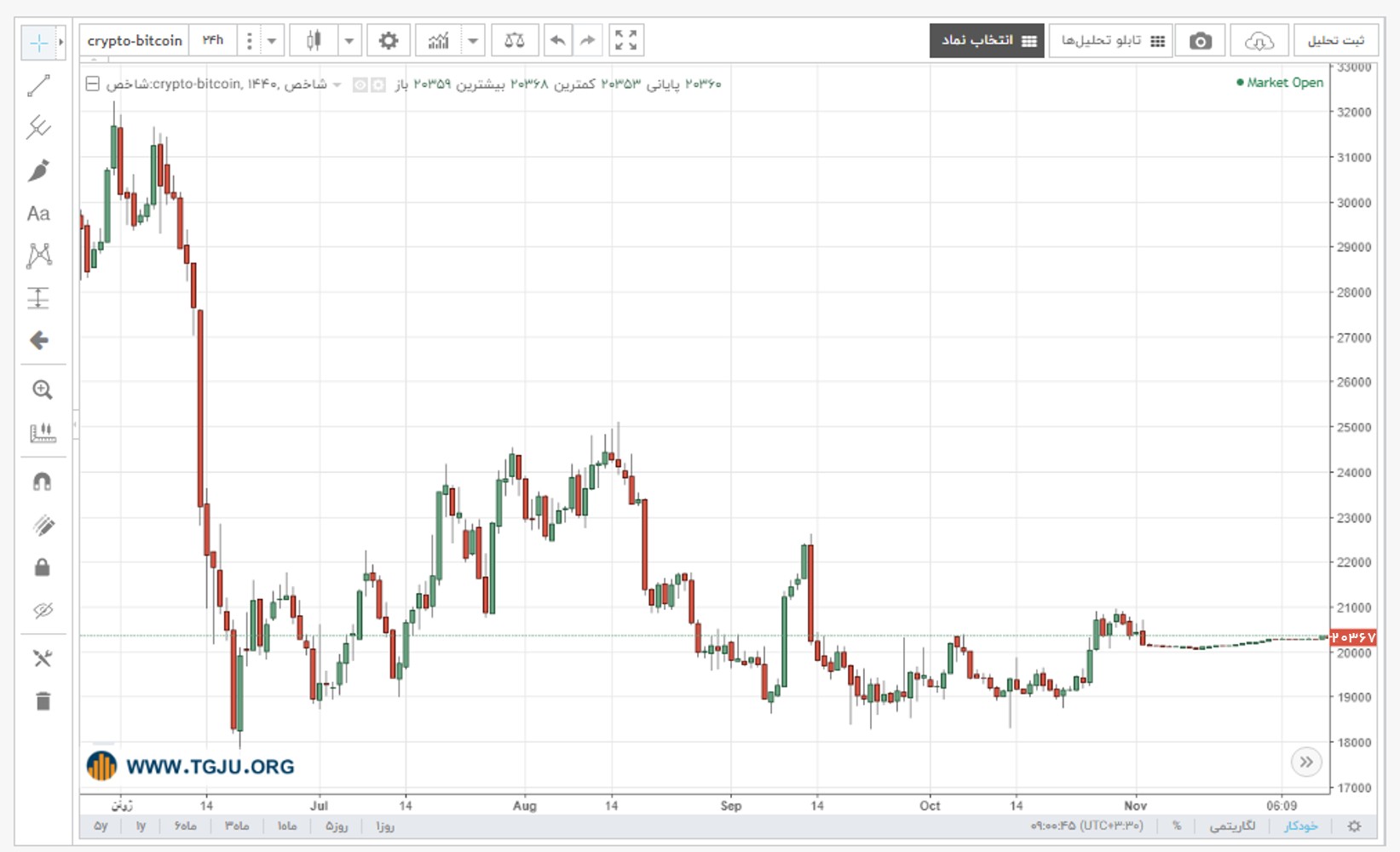Image resolution: width=1400 pixels, height=852 pixels.
Task: Collapse the chart legend minus box
Action: click(x=93, y=83)
